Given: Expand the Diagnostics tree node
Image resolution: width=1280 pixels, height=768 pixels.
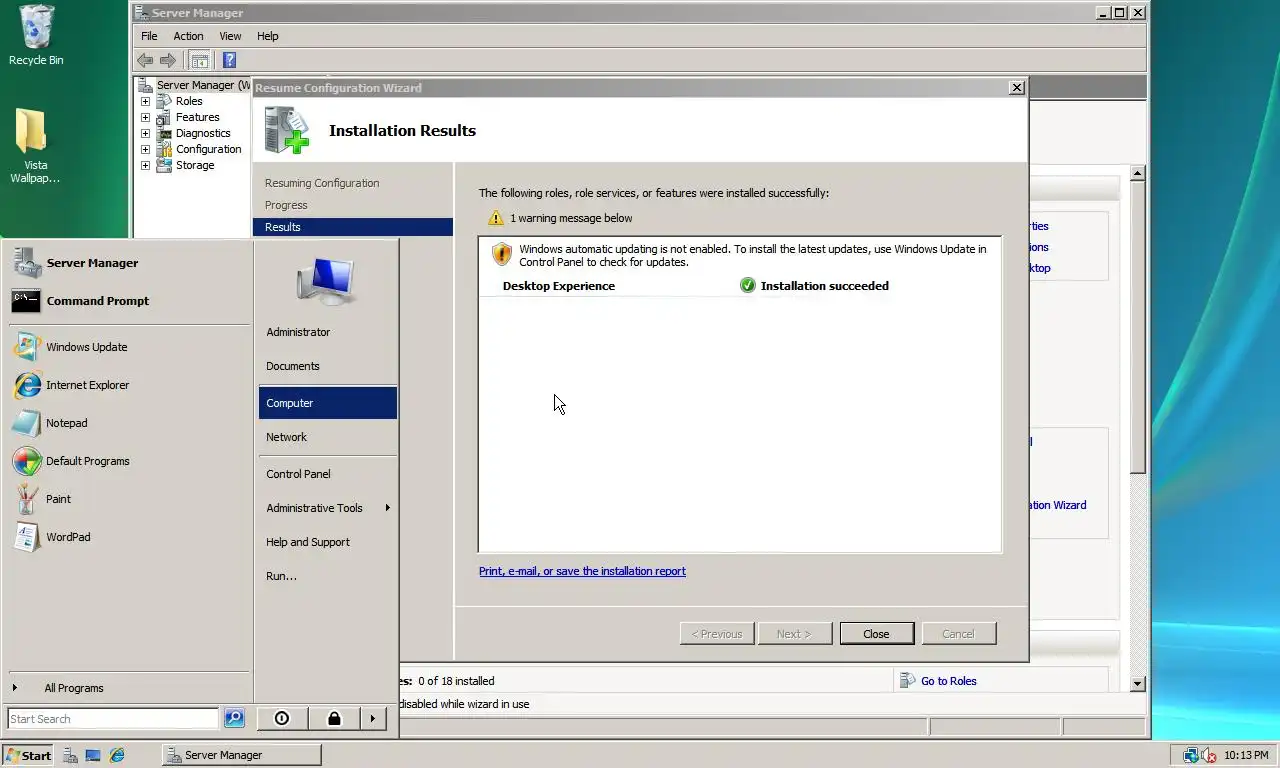Looking at the screenshot, I should (x=145, y=133).
